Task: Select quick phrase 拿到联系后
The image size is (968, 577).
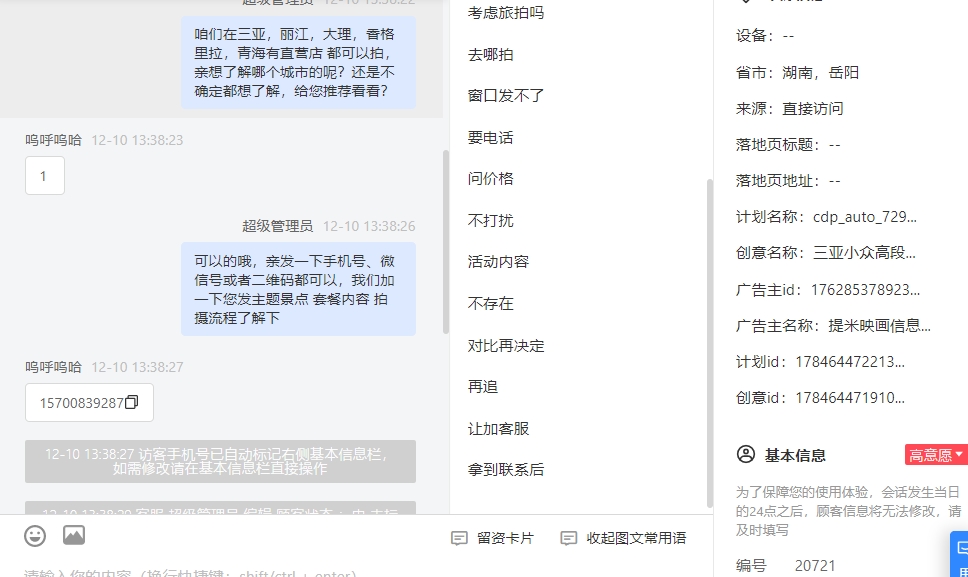Action: tap(506, 470)
